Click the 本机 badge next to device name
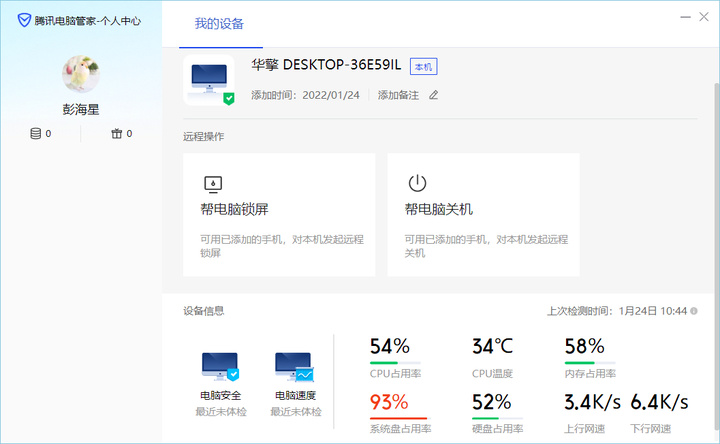720x444 pixels. click(x=423, y=67)
